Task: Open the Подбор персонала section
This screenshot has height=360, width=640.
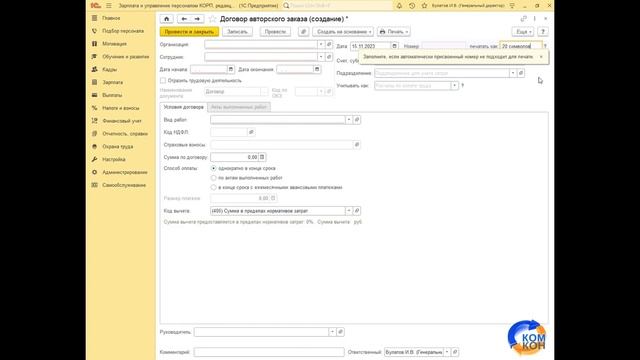Action: click(122, 31)
